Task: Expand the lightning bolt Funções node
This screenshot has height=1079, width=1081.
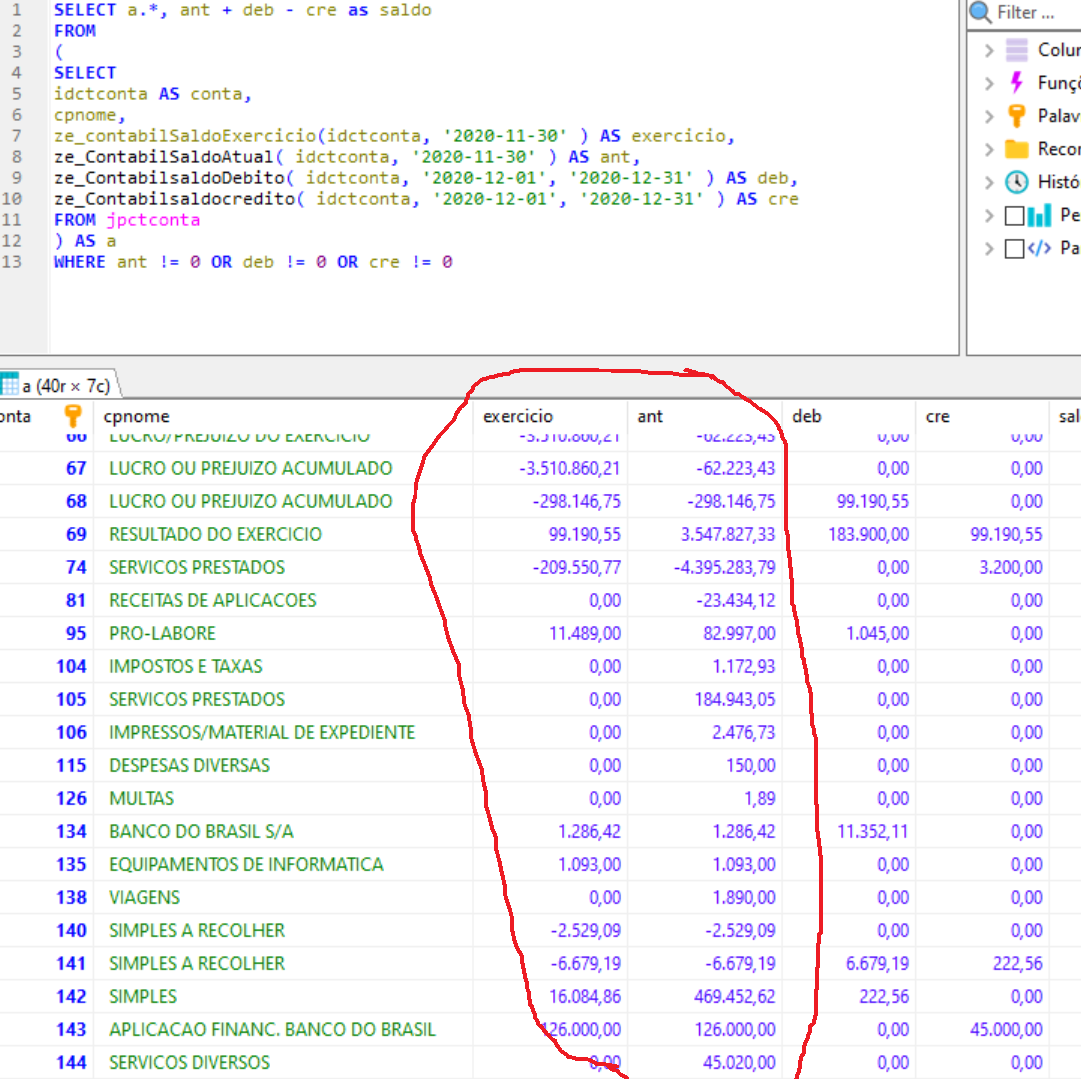Action: (989, 83)
